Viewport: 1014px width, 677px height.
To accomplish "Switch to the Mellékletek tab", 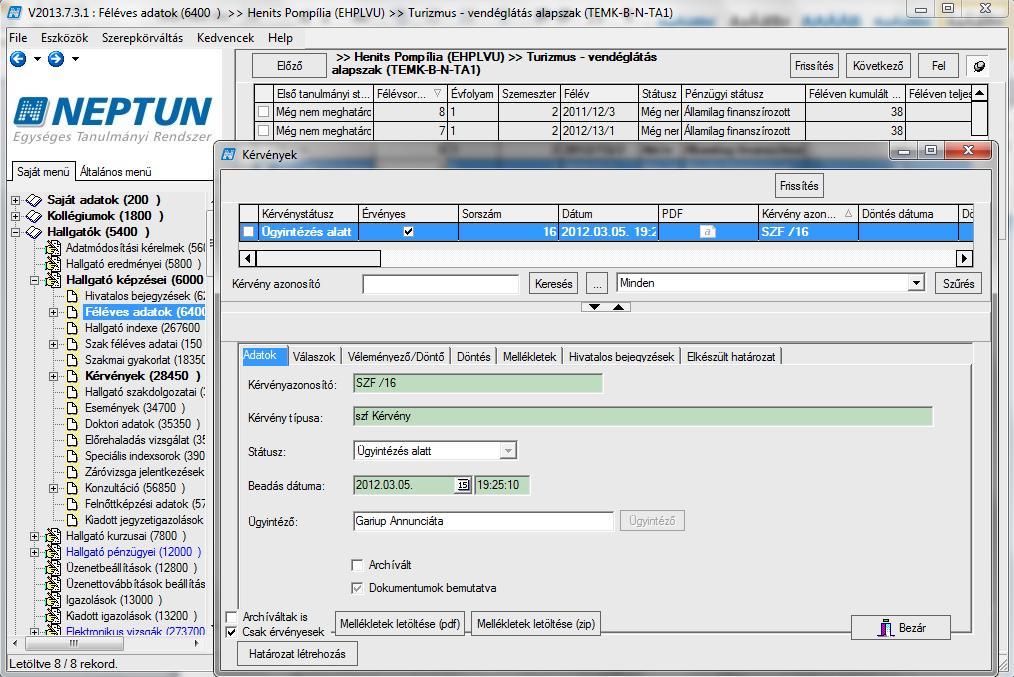I will (530, 357).
